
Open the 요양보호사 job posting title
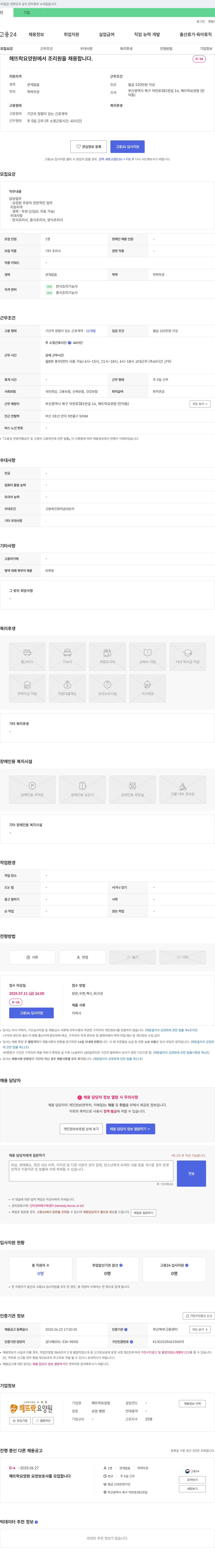click(x=40, y=1476)
